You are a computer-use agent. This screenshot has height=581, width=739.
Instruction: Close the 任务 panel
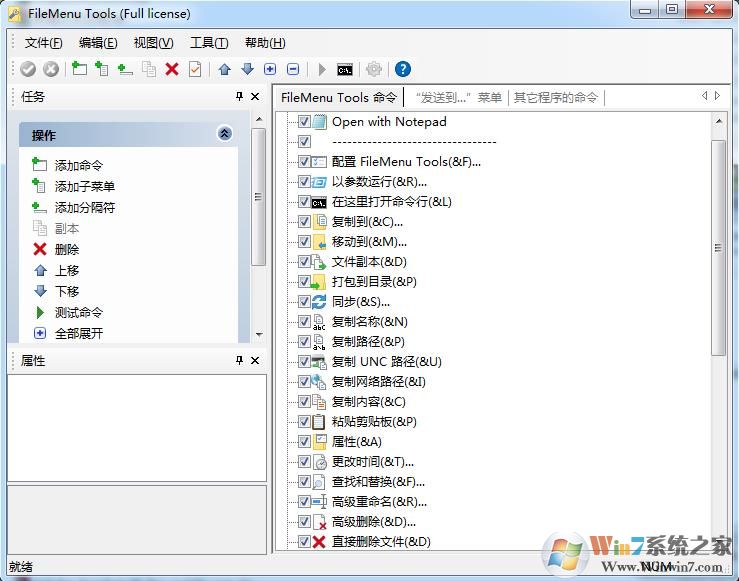[255, 97]
